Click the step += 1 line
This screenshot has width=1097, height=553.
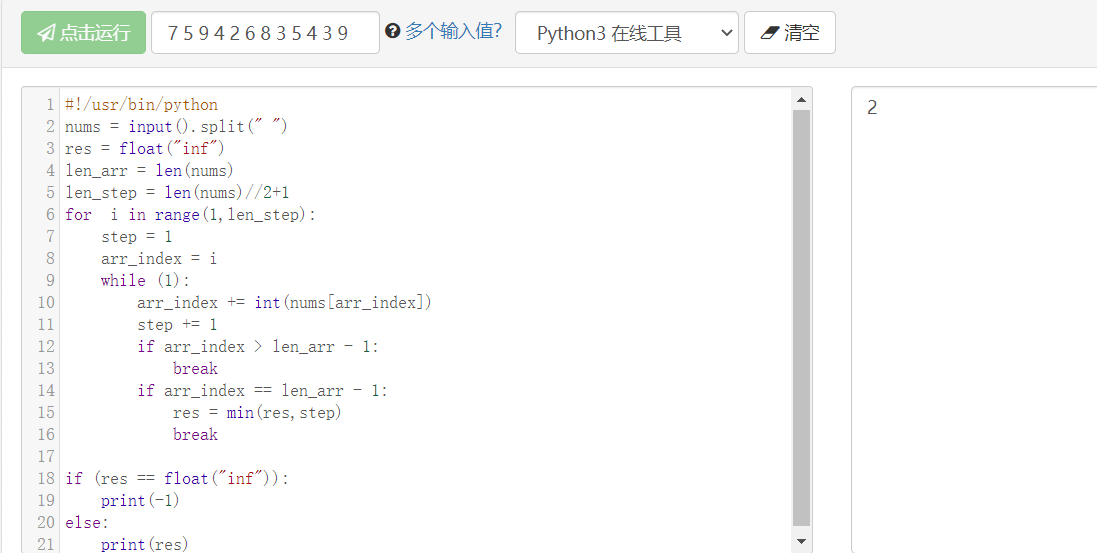[x=177, y=325]
